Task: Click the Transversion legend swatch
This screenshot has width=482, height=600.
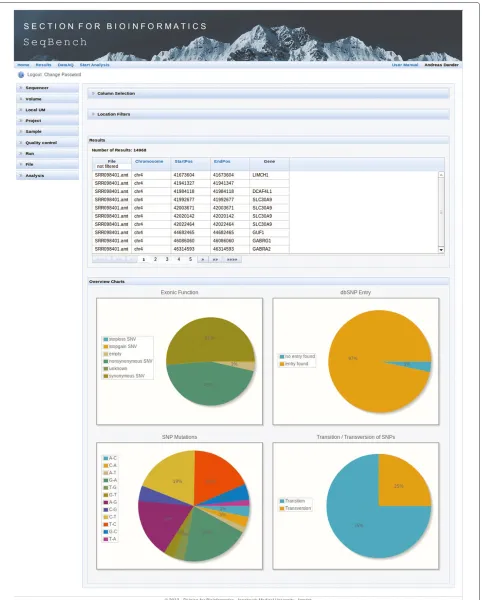Action: coord(282,509)
